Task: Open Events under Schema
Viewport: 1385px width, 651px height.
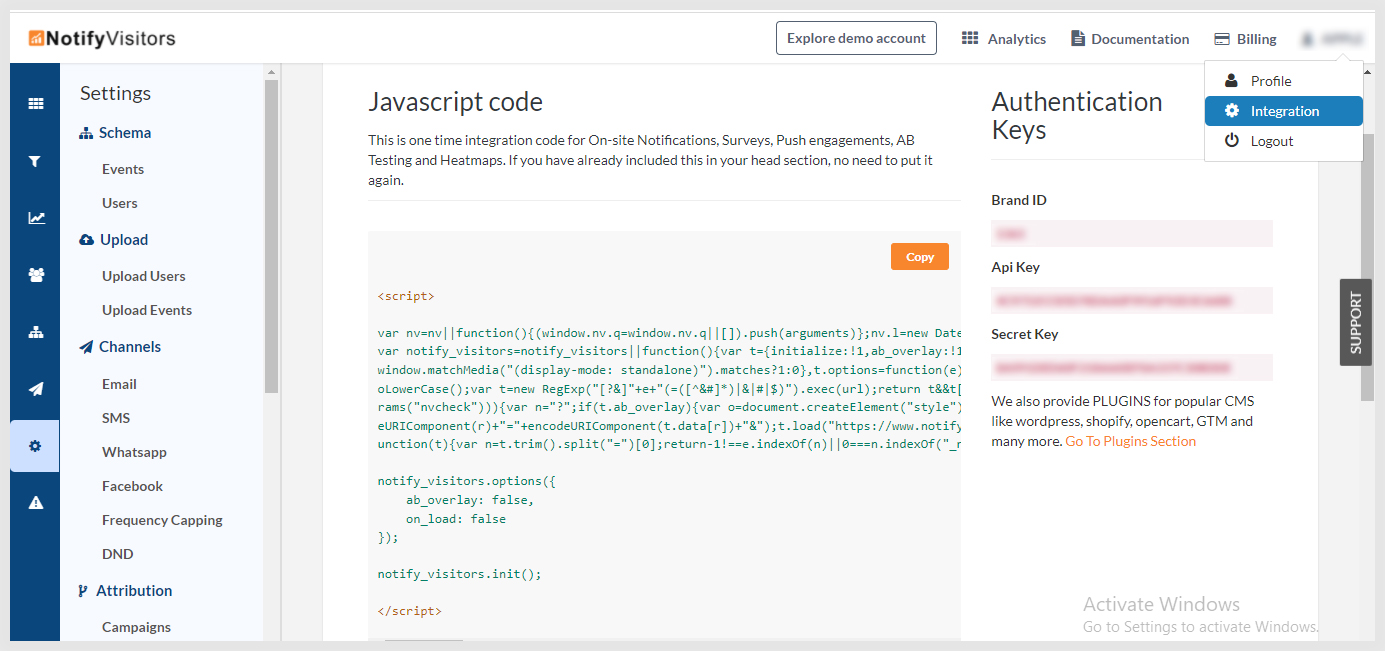Action: pos(123,169)
